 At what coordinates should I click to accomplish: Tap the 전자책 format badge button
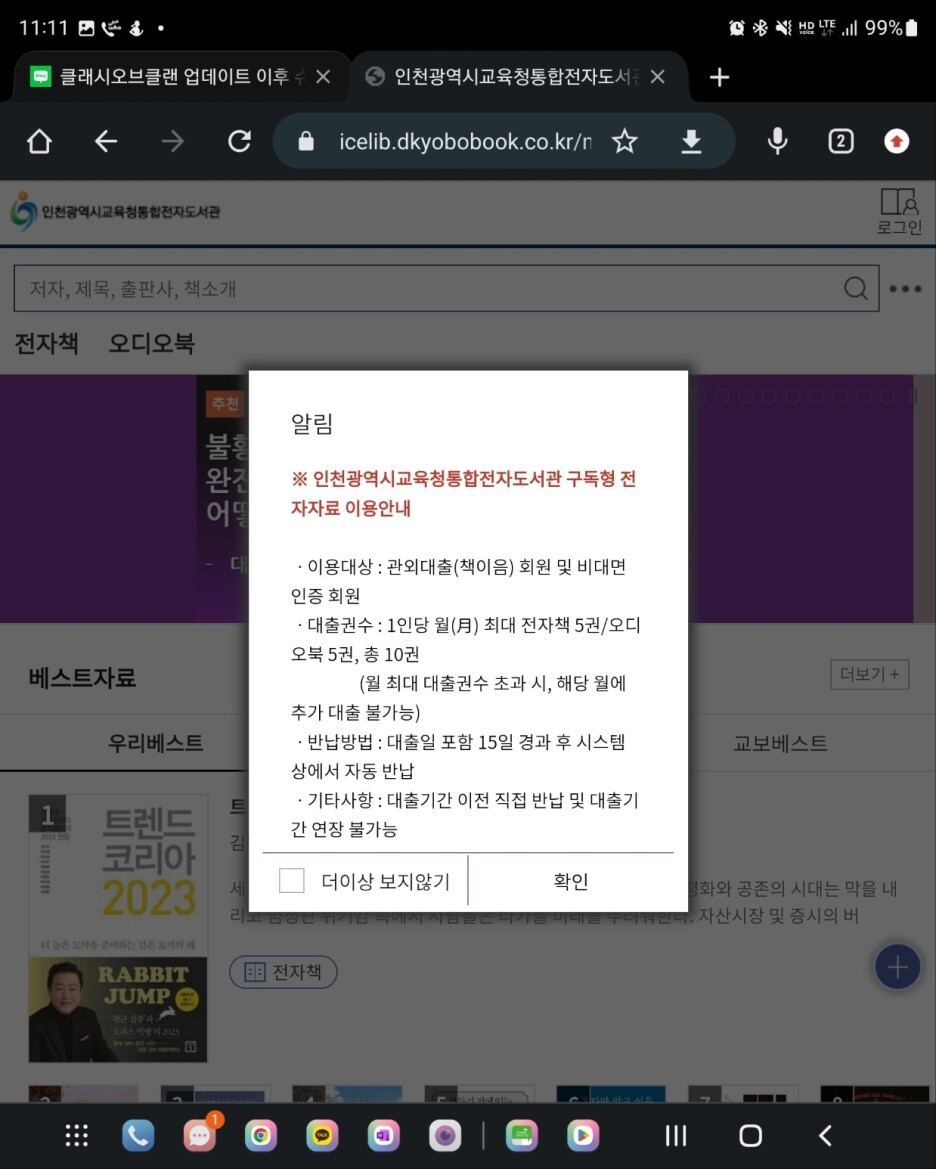[x=283, y=972]
